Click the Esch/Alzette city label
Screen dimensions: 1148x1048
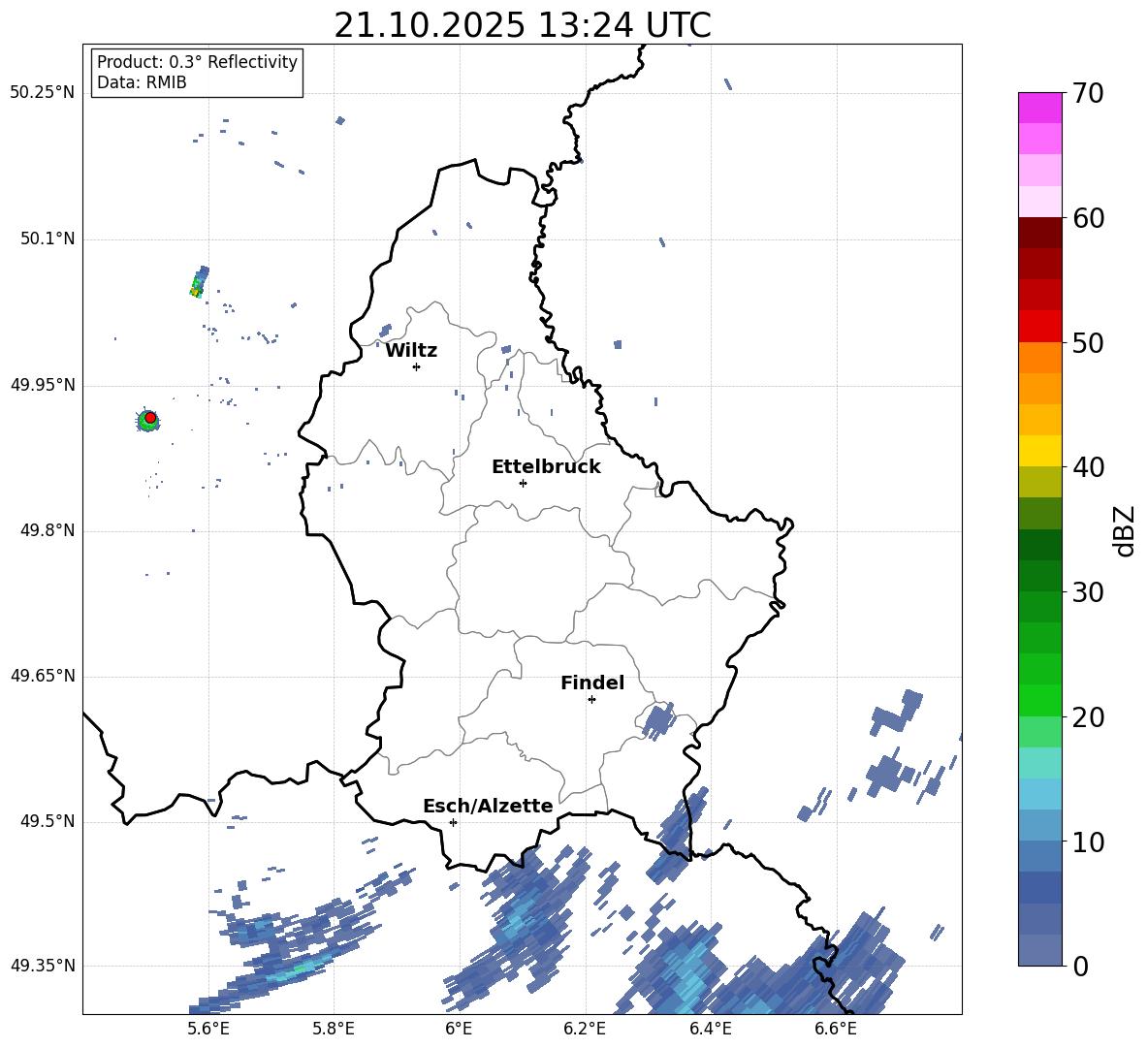pos(488,806)
